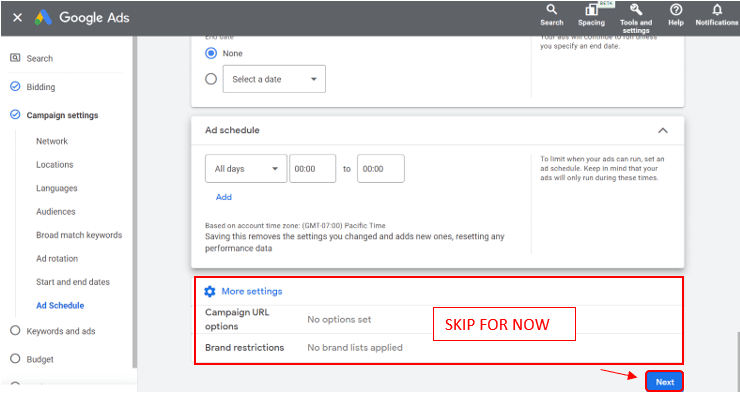Click the ad schedule start time field

click(x=312, y=168)
